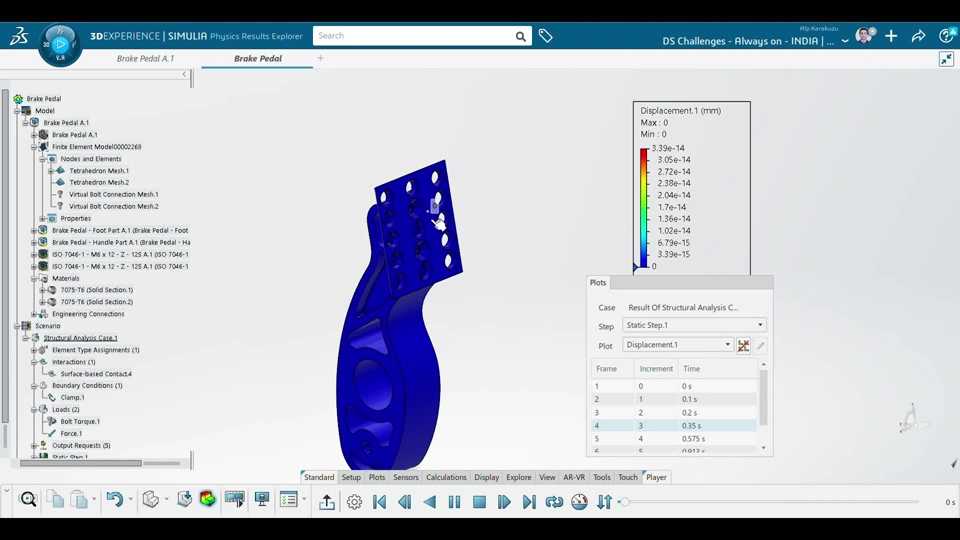960x540 pixels.
Task: Open player settings gear icon
Action: [354, 502]
